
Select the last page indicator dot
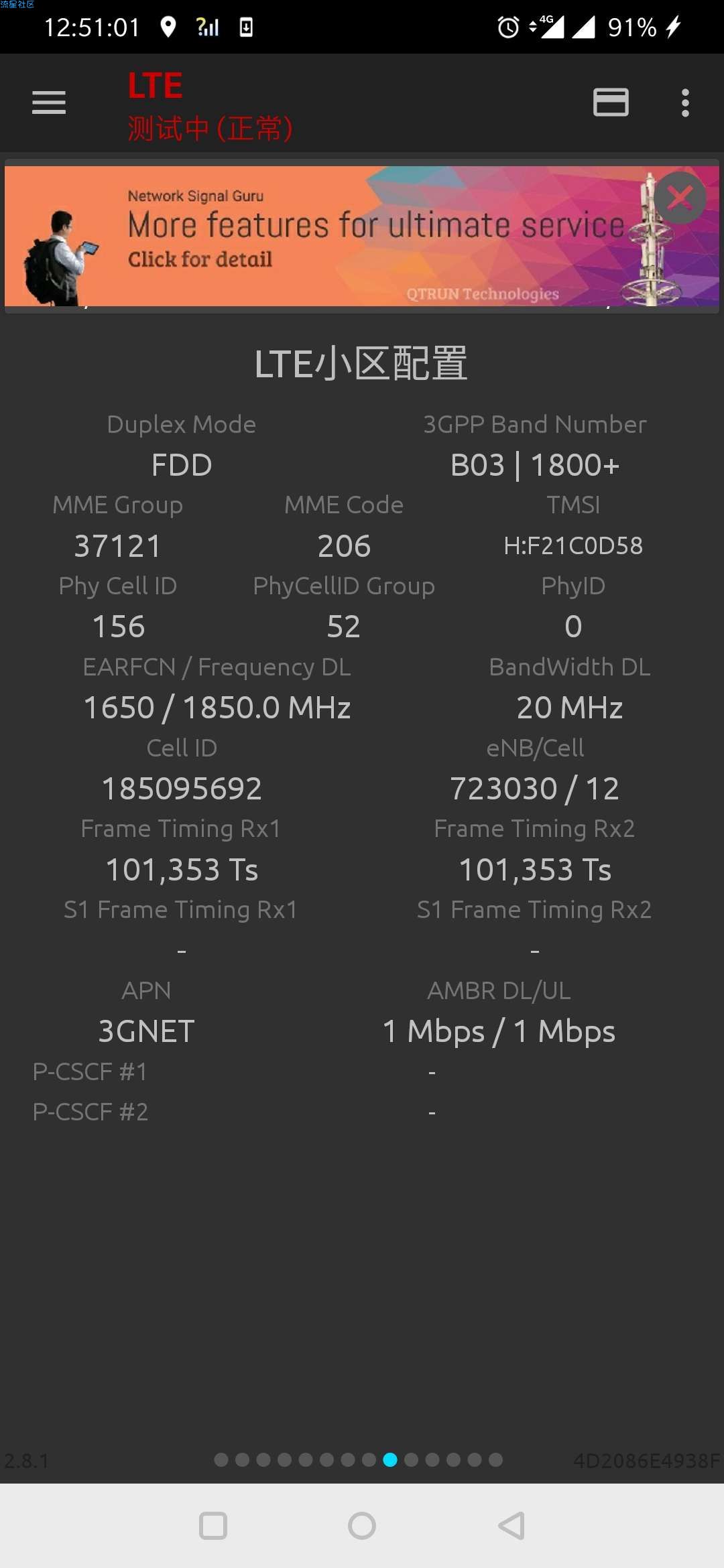point(495,1459)
